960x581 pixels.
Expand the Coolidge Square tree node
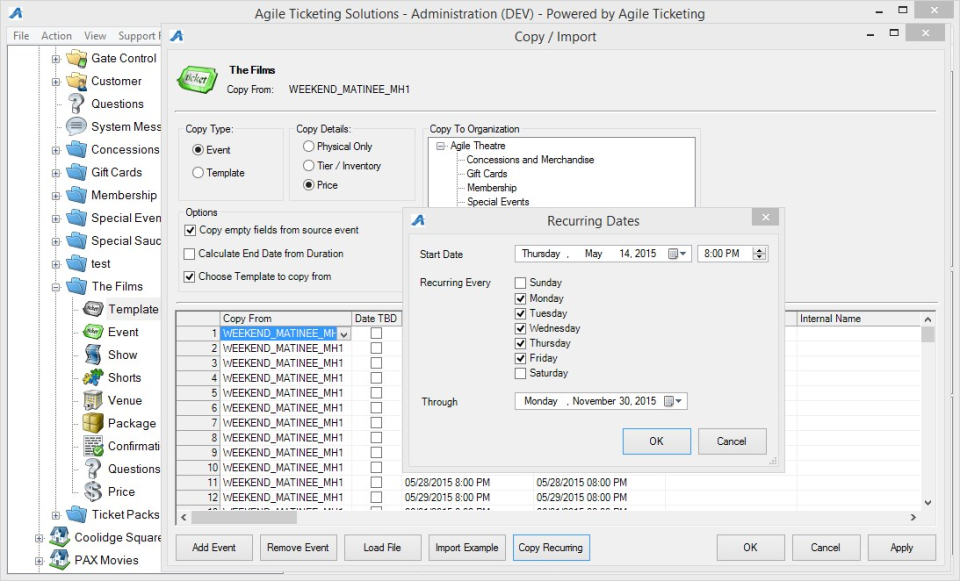[38, 537]
